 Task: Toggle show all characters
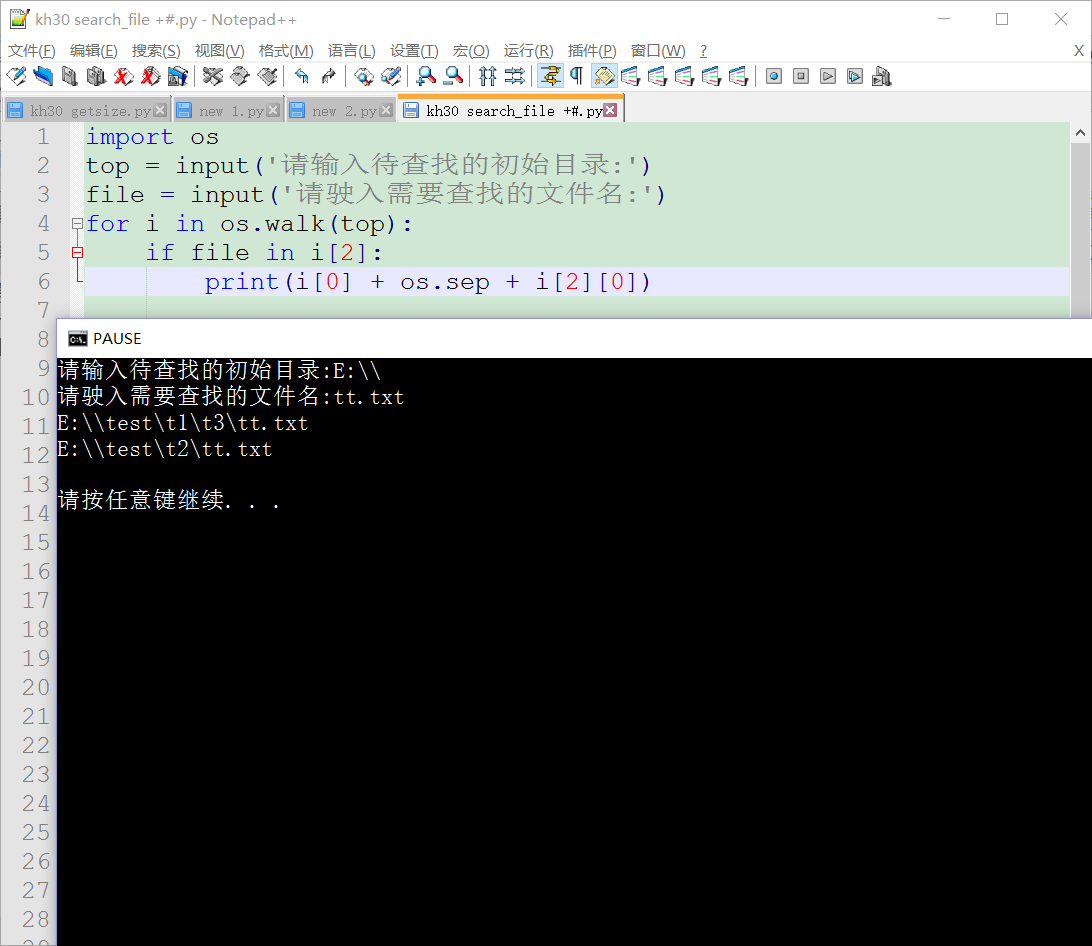pos(577,76)
